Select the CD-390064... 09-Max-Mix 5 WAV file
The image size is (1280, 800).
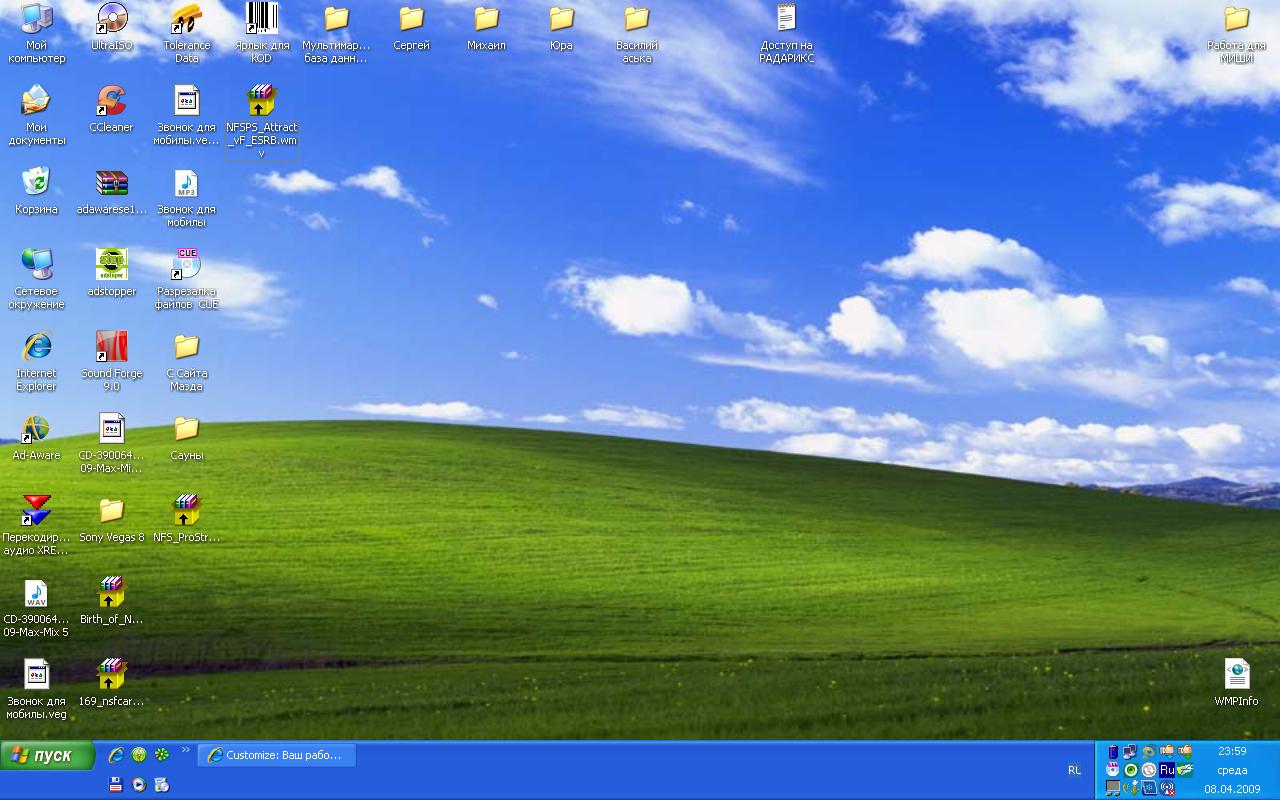37,607
